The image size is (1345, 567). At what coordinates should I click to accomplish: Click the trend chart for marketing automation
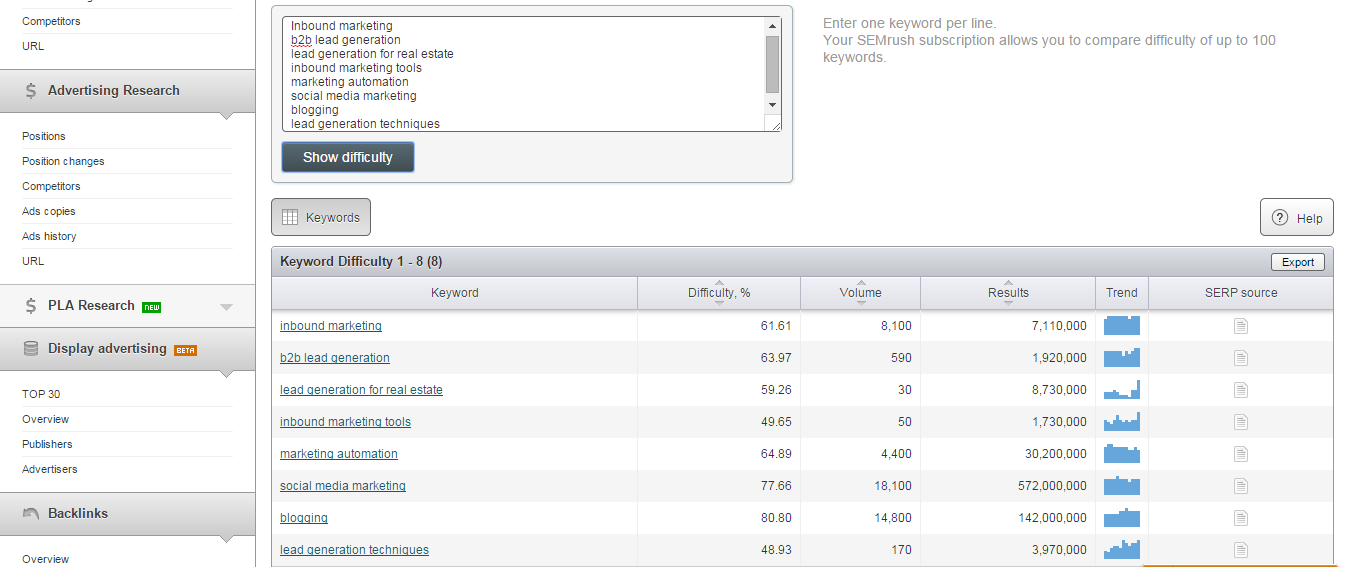pyautogui.click(x=1122, y=454)
